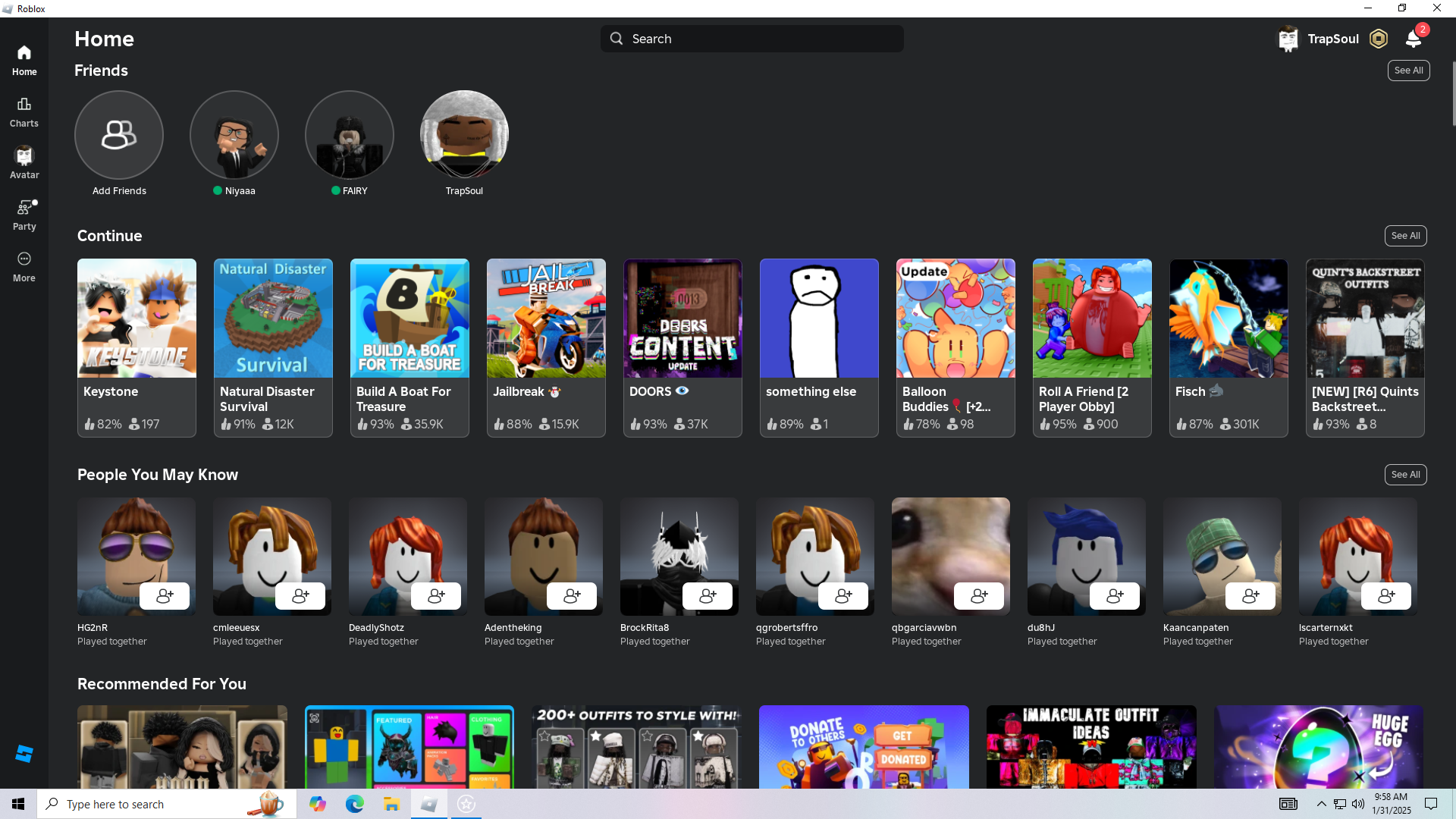The image size is (1456, 819).
Task: Open HG2nR profile name link
Action: [x=93, y=628]
